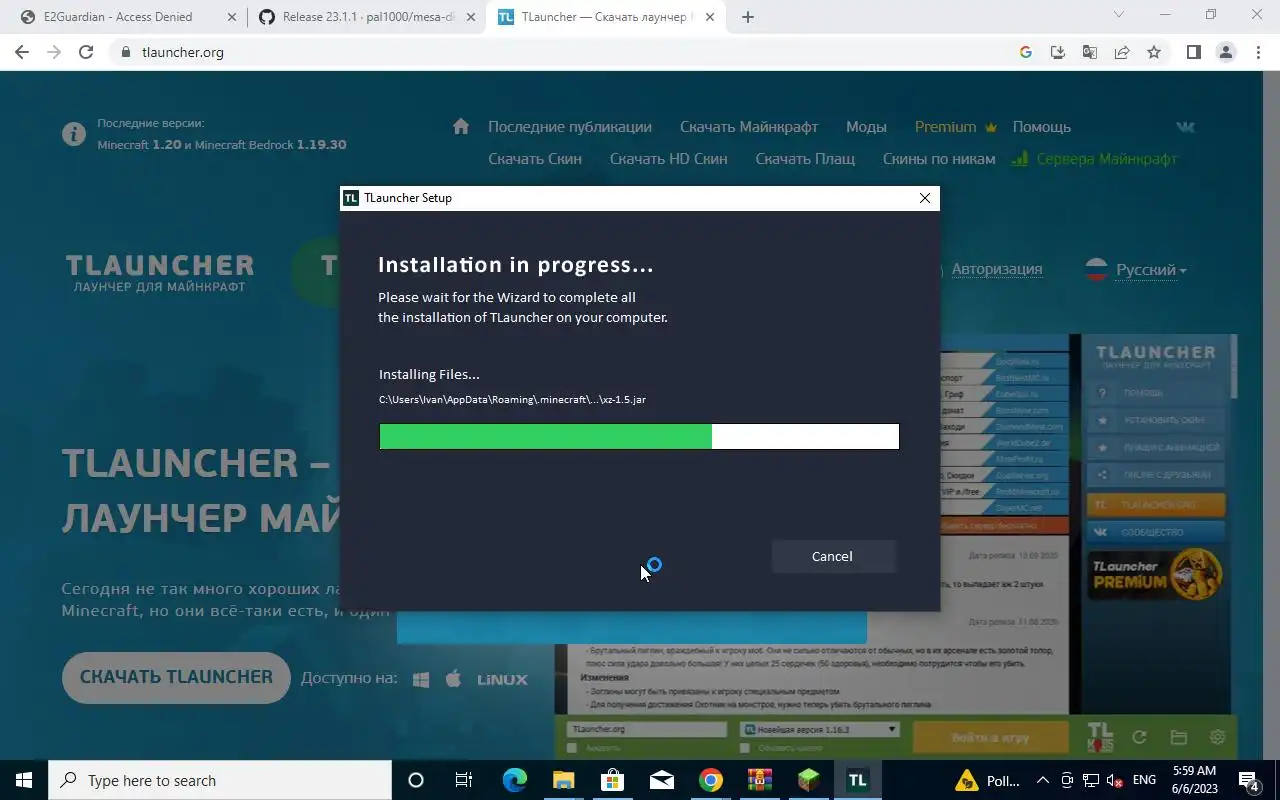1280x800 pixels.
Task: Bookmark this page with the star
Action: [x=1154, y=52]
